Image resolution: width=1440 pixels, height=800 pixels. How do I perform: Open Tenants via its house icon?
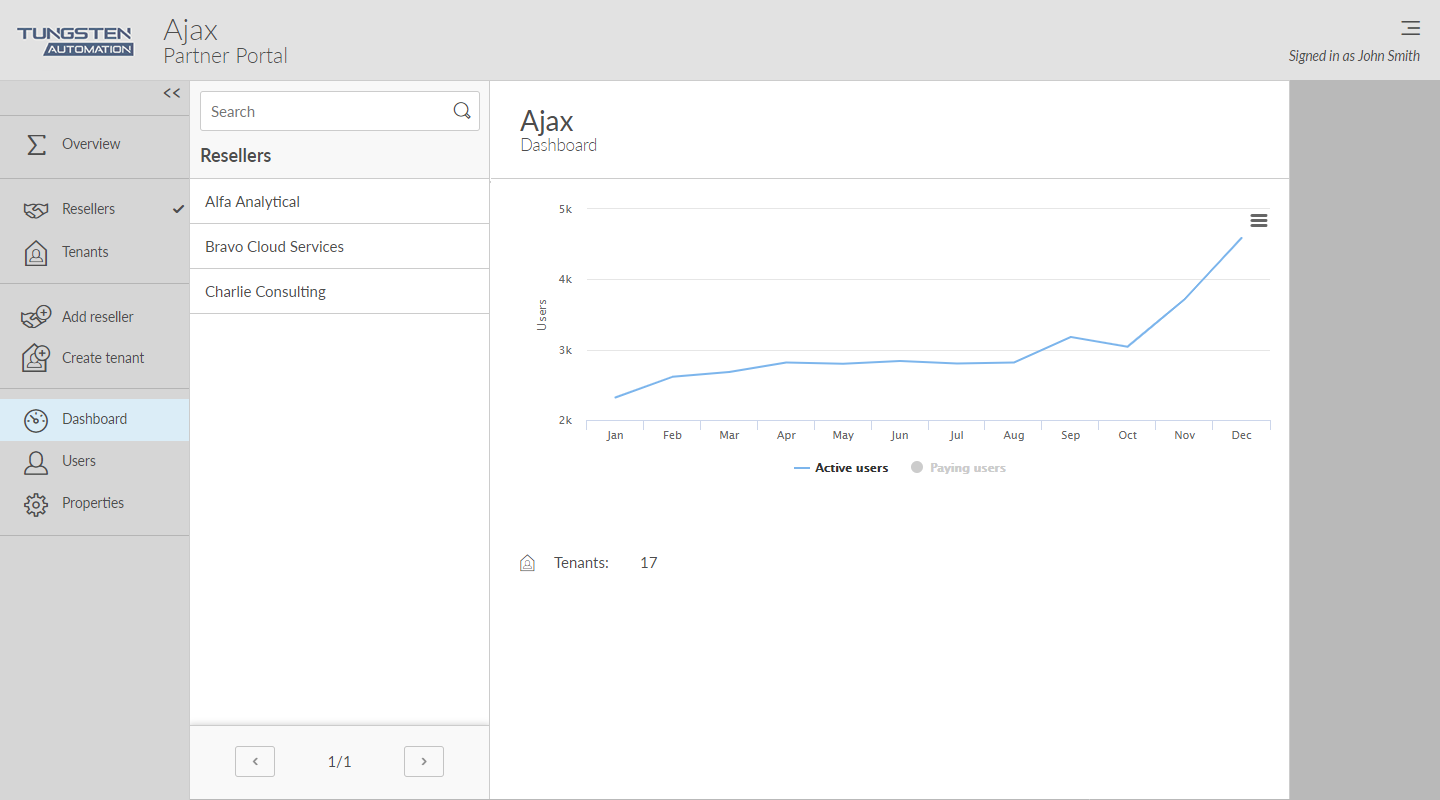click(x=36, y=253)
